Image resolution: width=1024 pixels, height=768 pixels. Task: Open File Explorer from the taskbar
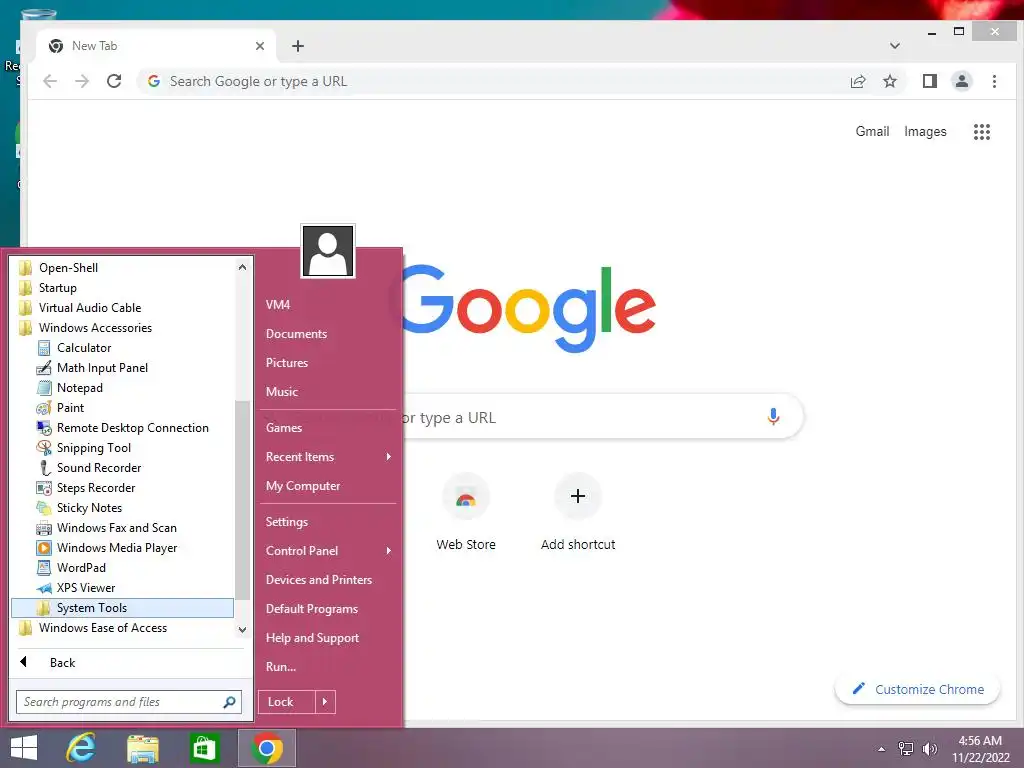pyautogui.click(x=142, y=748)
